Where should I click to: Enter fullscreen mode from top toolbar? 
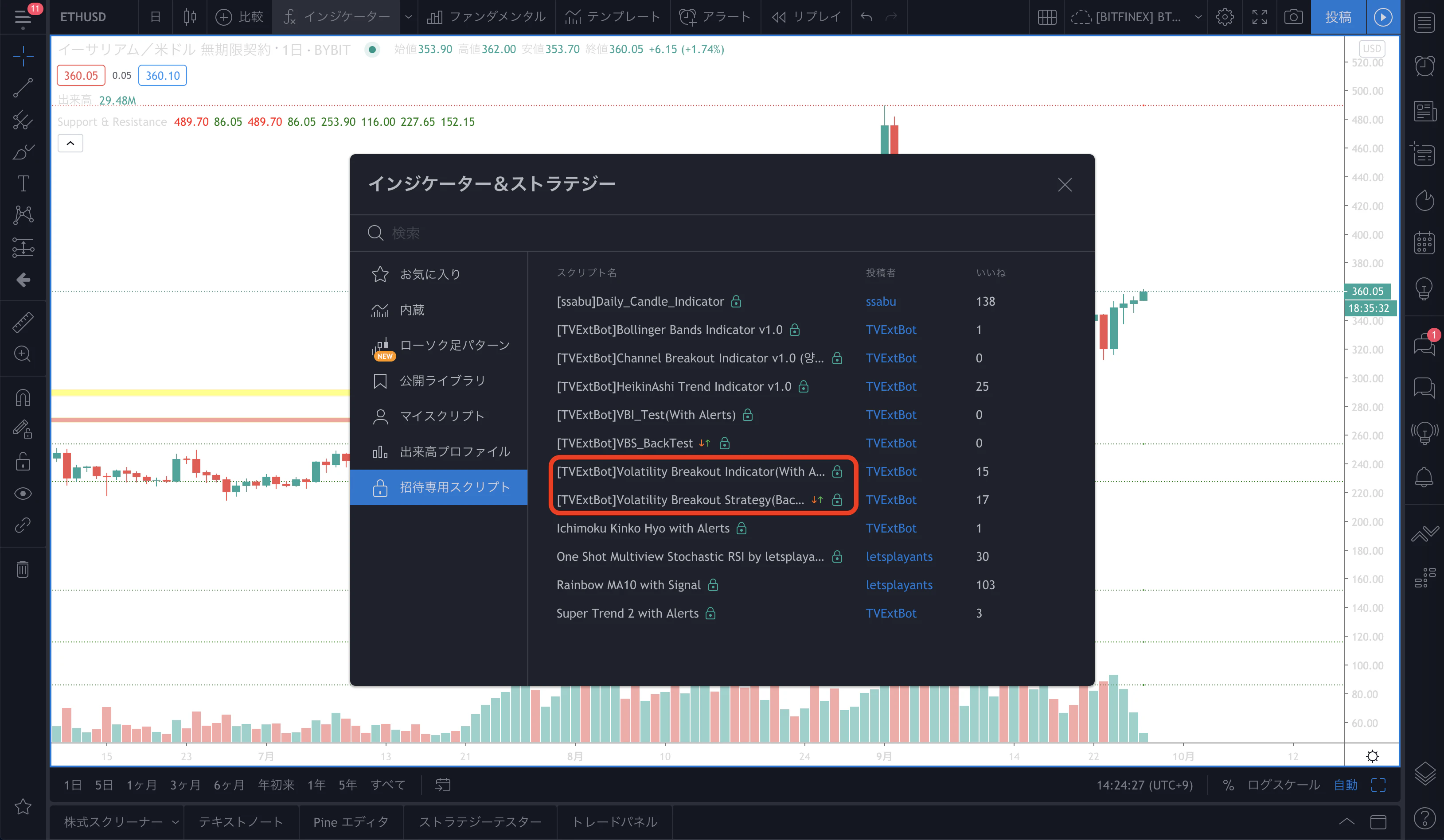1260,16
